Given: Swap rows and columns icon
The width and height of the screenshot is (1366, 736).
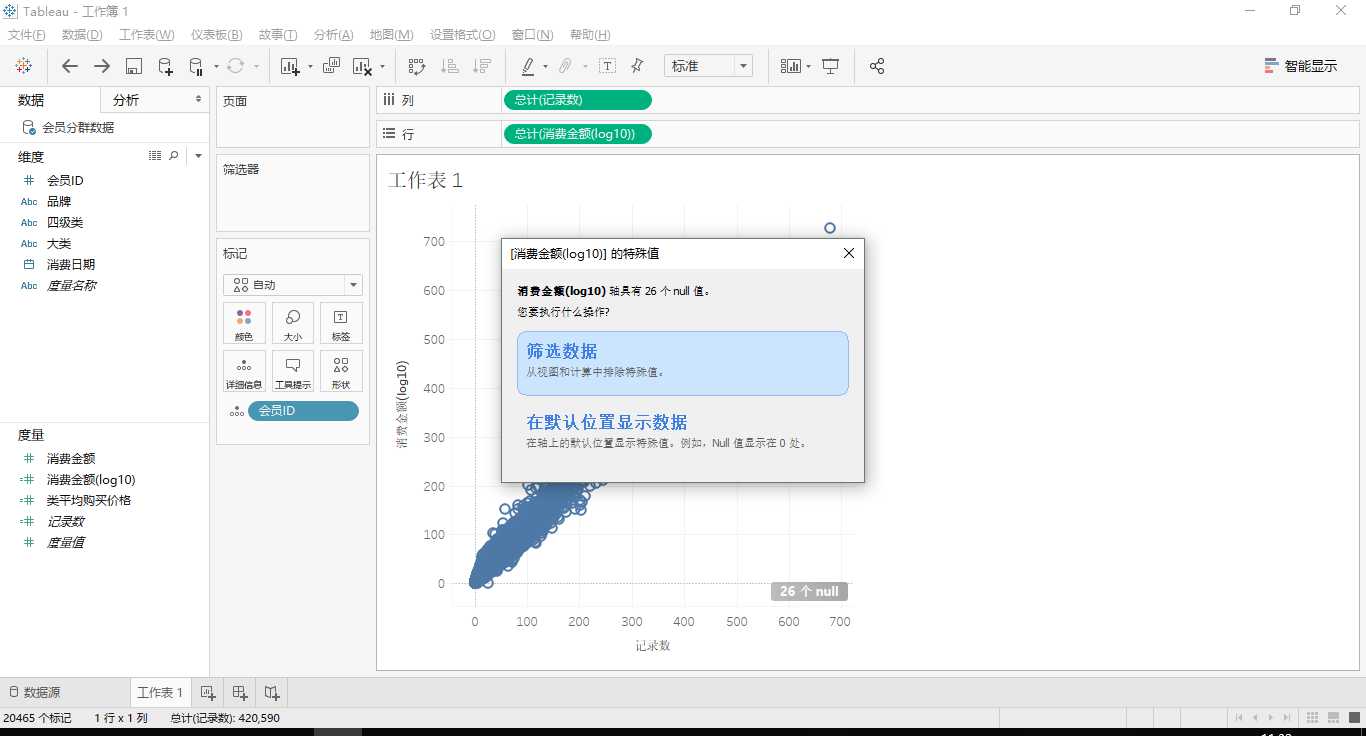Looking at the screenshot, I should [417, 66].
